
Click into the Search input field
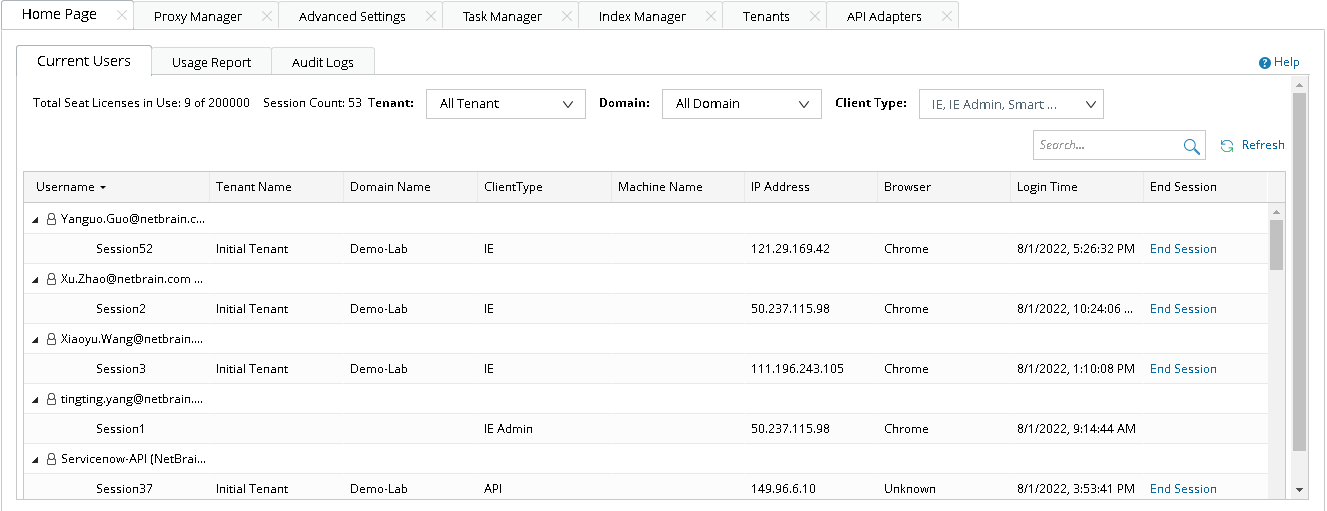pos(1106,146)
